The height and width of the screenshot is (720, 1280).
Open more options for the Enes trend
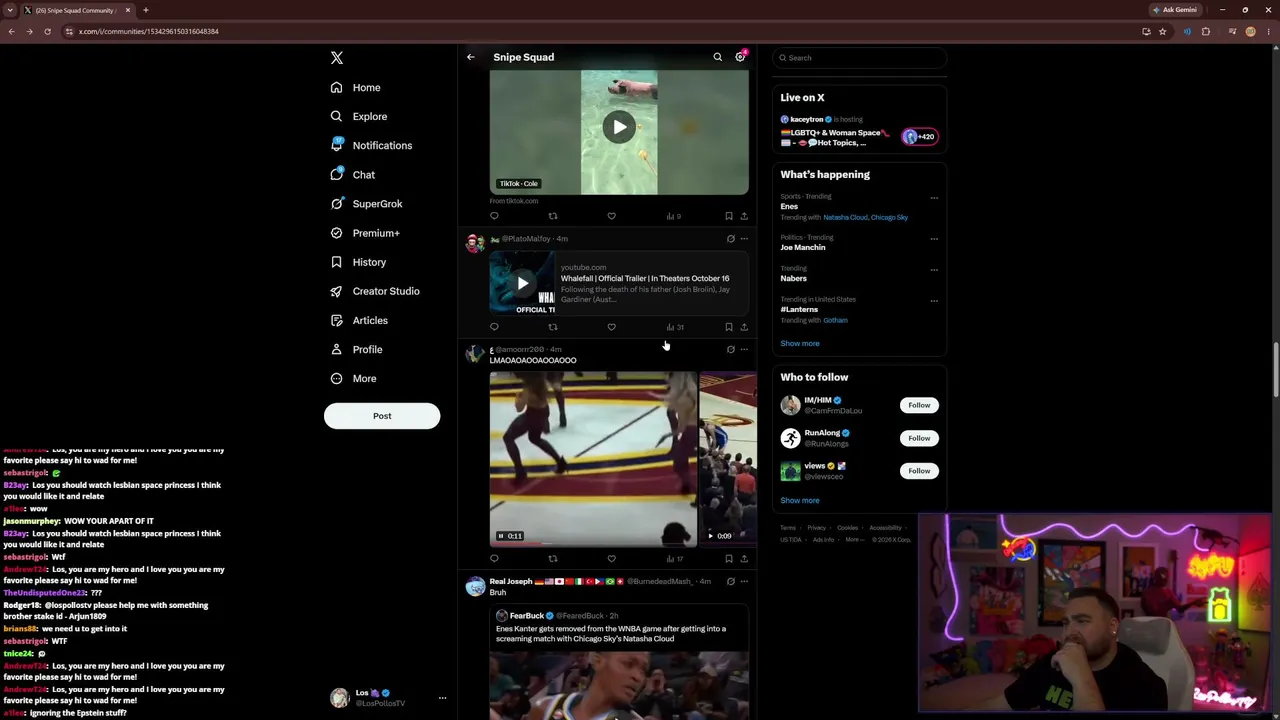tap(934, 198)
